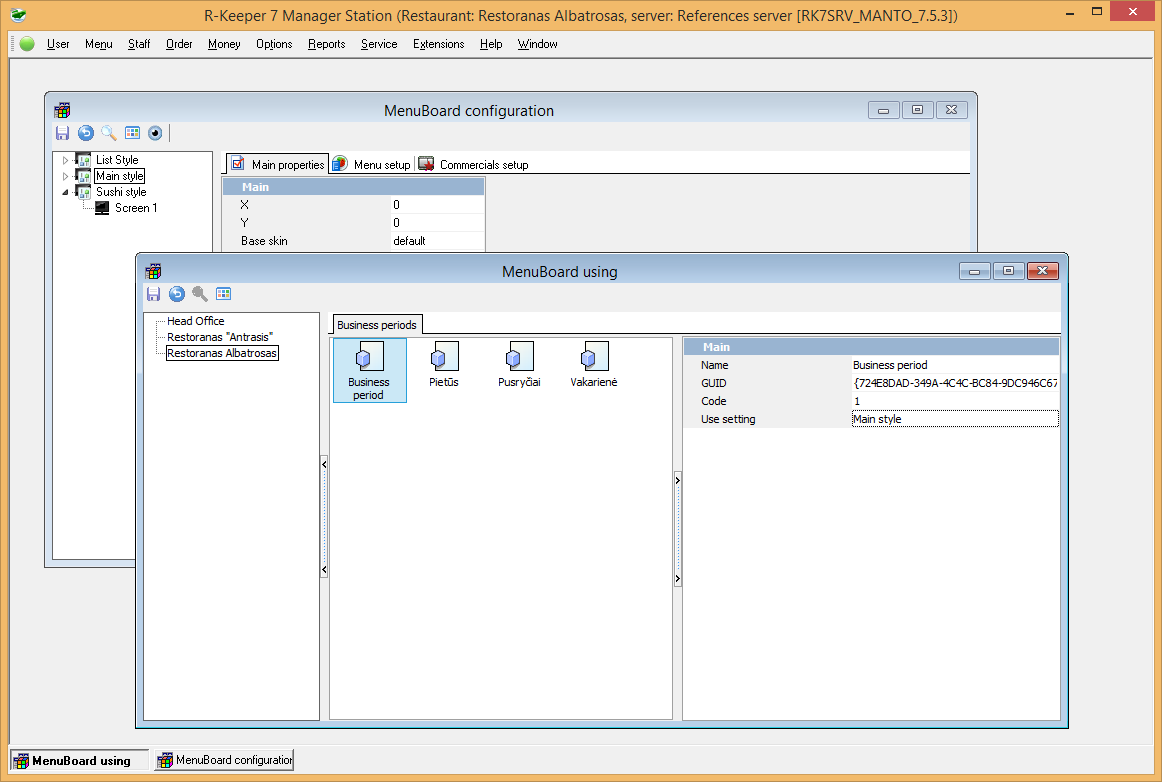This screenshot has width=1162, height=782.
Task: Activate MenuBoard configuration taskbar button
Action: 225,761
